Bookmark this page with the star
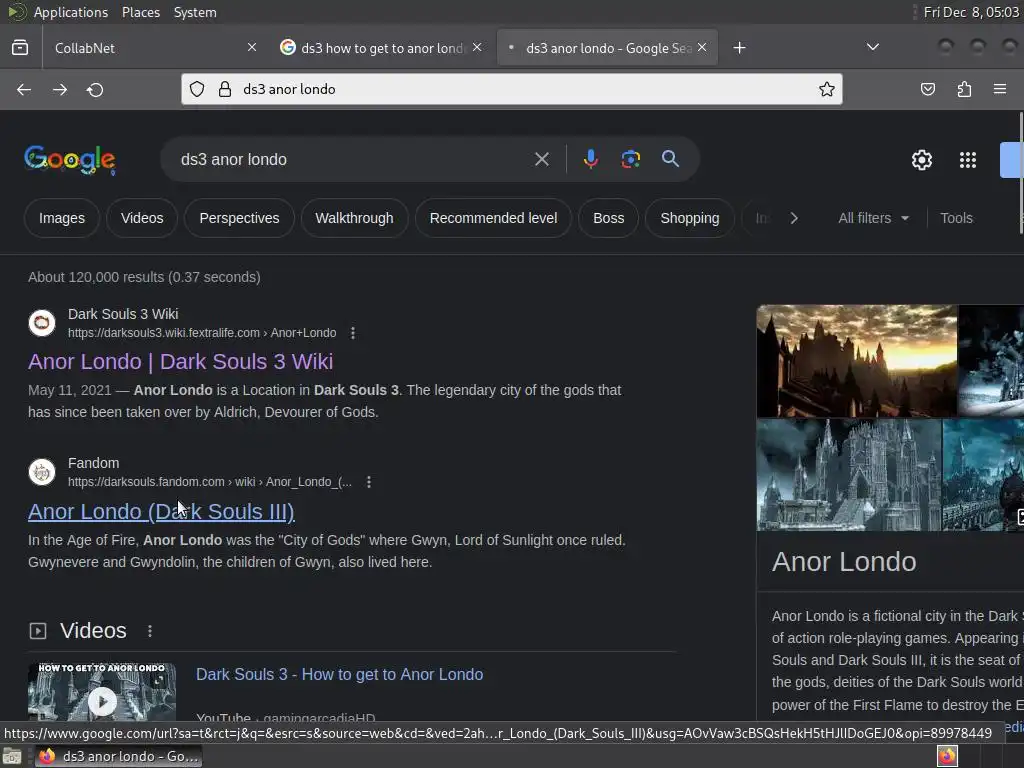1024x768 pixels. [x=827, y=89]
